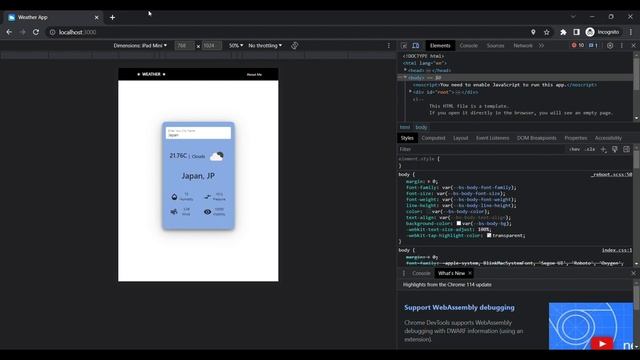This screenshot has height=360, width=640.
Task: Focus the styles Filter field
Action: pos(482,149)
